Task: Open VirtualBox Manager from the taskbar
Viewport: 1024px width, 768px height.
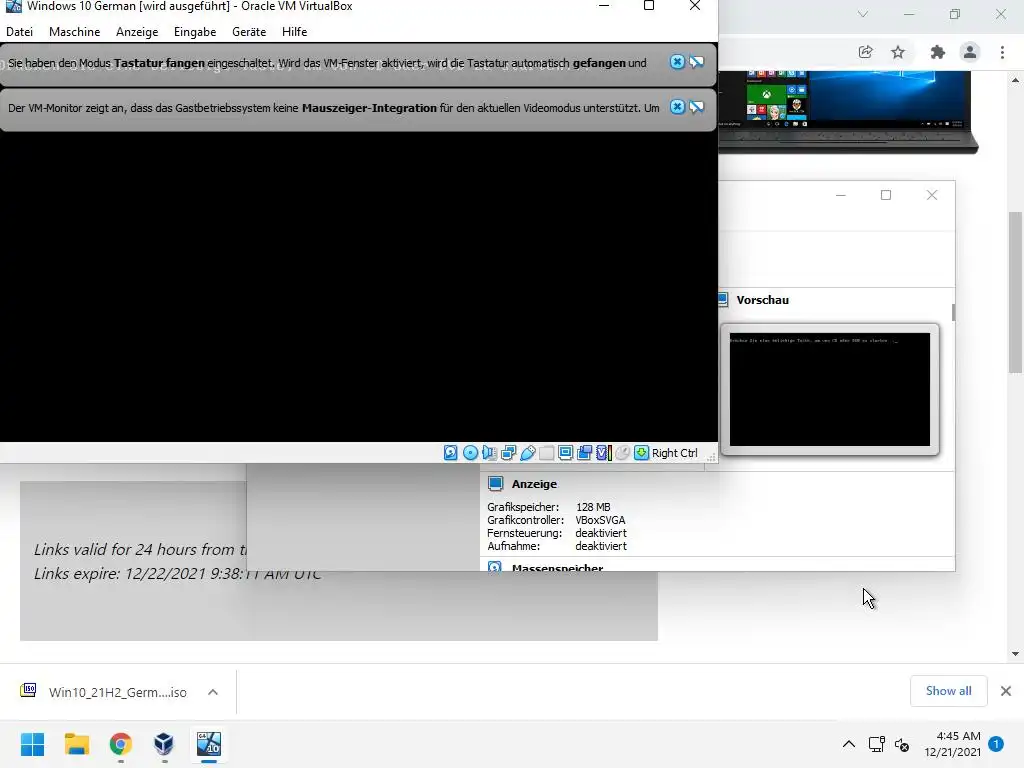Action: point(164,744)
